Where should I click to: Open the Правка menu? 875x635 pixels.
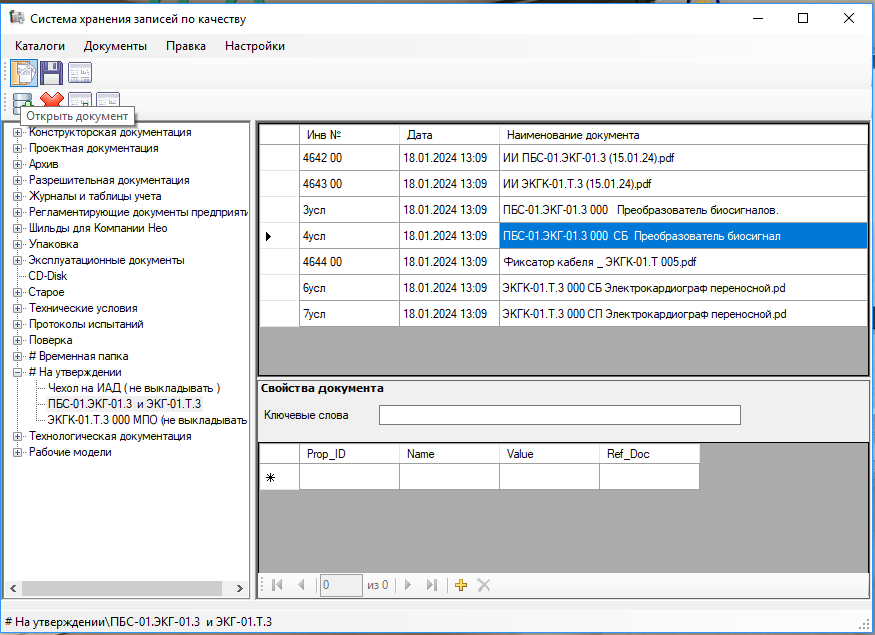[186, 46]
